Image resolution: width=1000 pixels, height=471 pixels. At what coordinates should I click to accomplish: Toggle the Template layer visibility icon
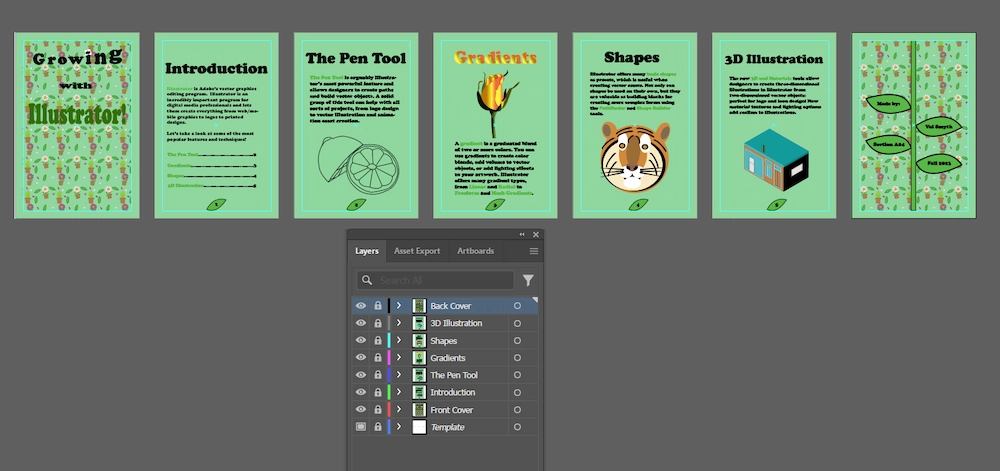pyautogui.click(x=361, y=427)
